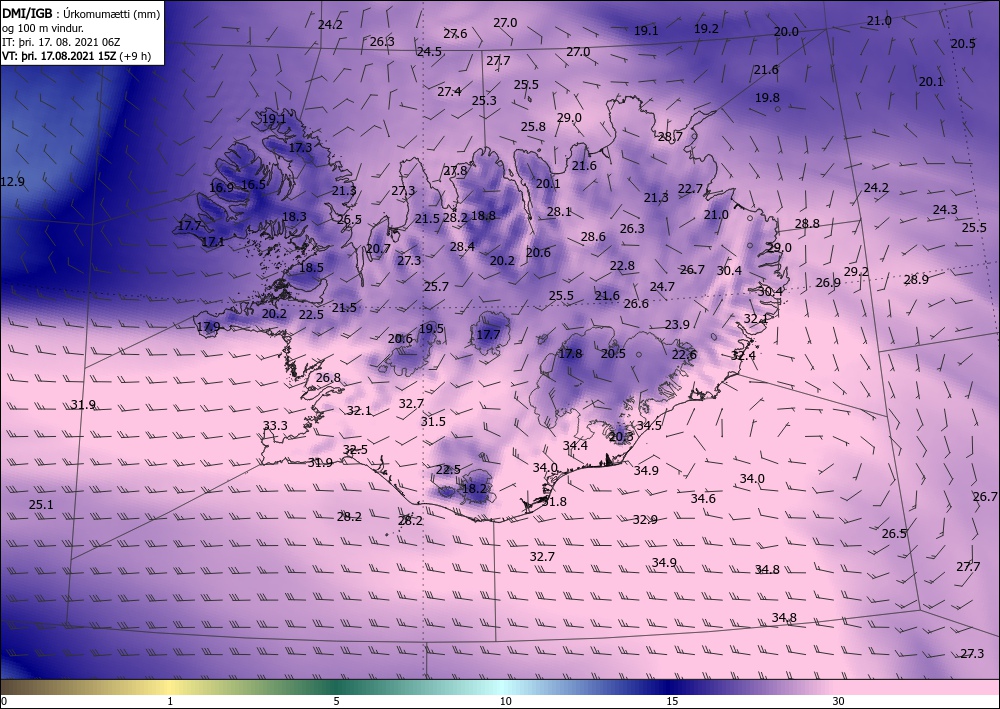Click the 26.6 value on the map

tap(636, 304)
